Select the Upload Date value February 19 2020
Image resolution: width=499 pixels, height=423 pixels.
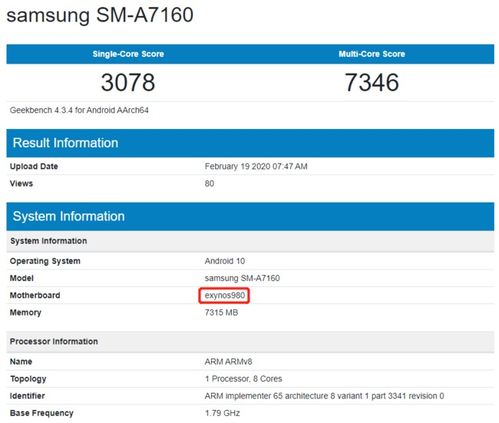point(256,166)
